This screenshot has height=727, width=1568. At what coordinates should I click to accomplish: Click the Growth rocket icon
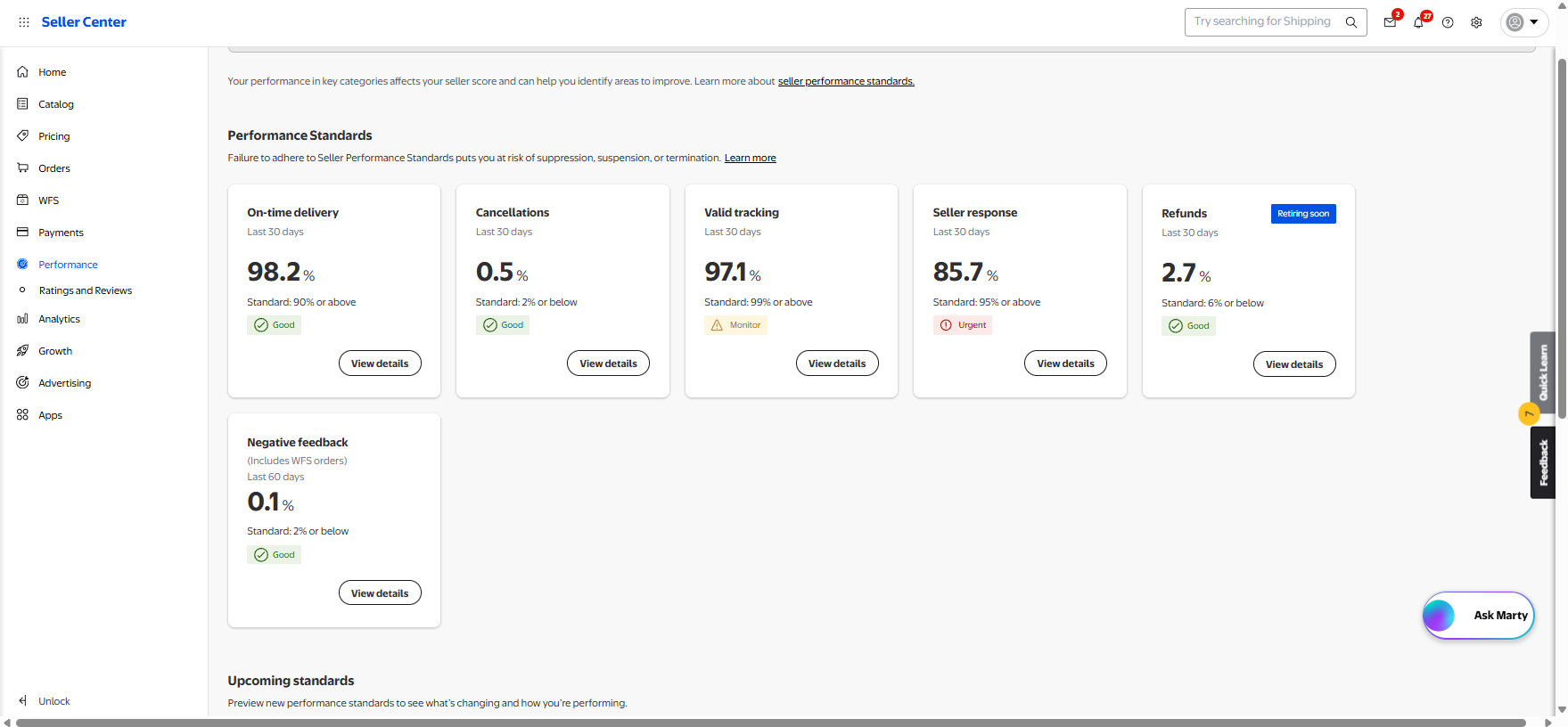click(22, 351)
